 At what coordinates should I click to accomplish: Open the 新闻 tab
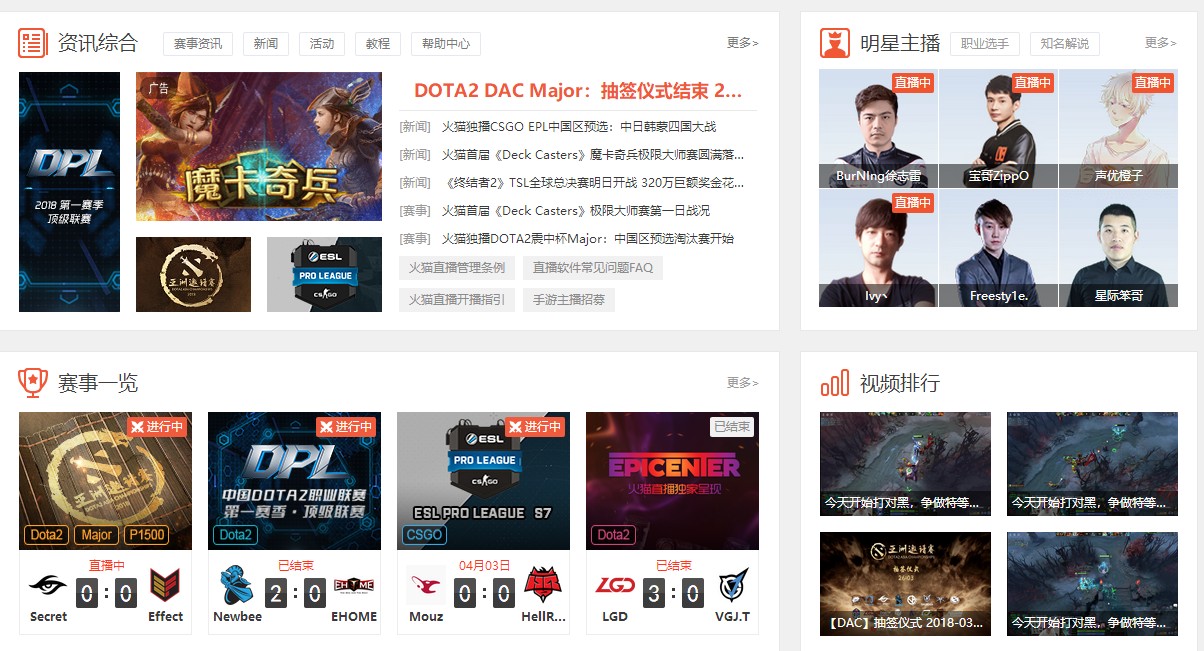click(266, 43)
